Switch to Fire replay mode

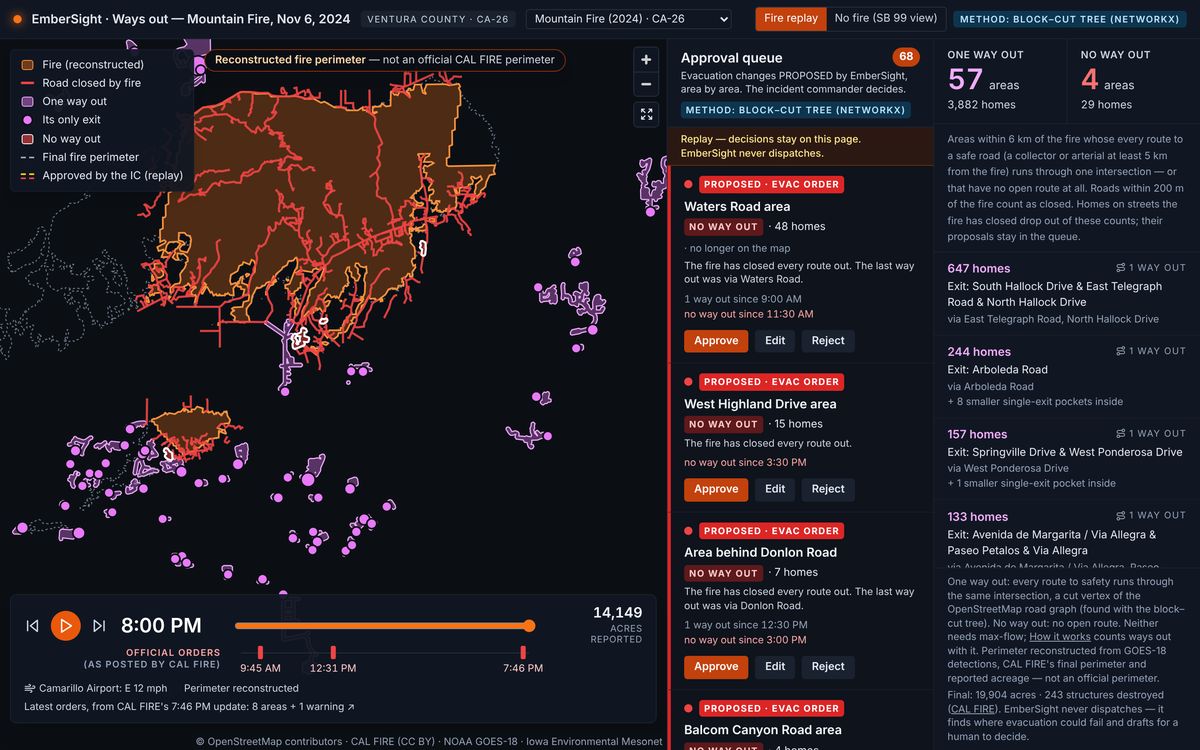791,18
